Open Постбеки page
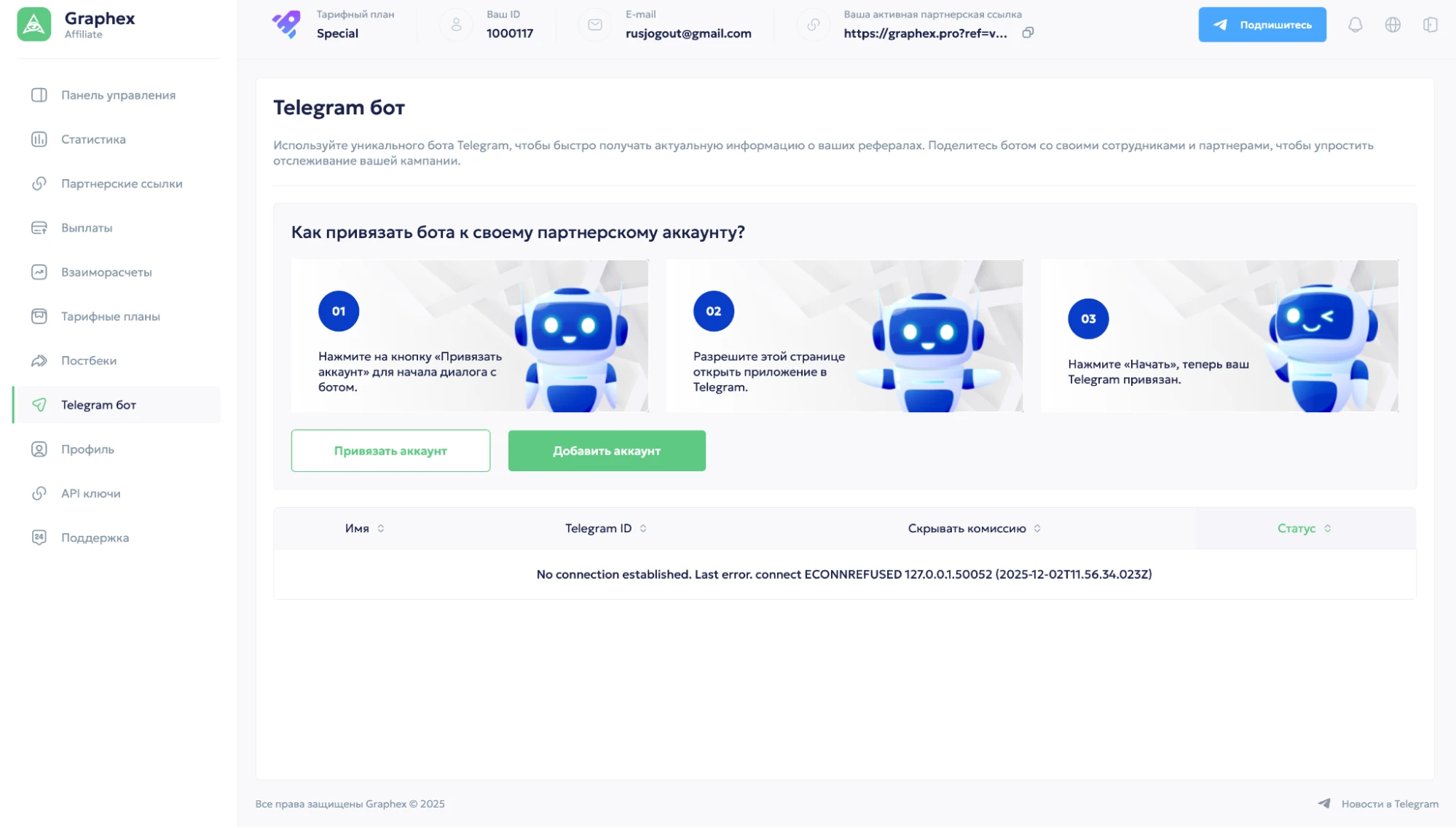1456x828 pixels. coord(117,361)
